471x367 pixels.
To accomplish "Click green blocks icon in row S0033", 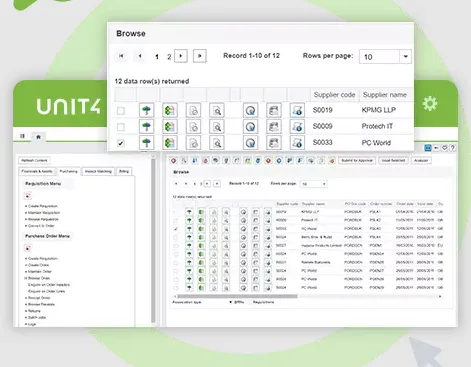I will (170, 143).
